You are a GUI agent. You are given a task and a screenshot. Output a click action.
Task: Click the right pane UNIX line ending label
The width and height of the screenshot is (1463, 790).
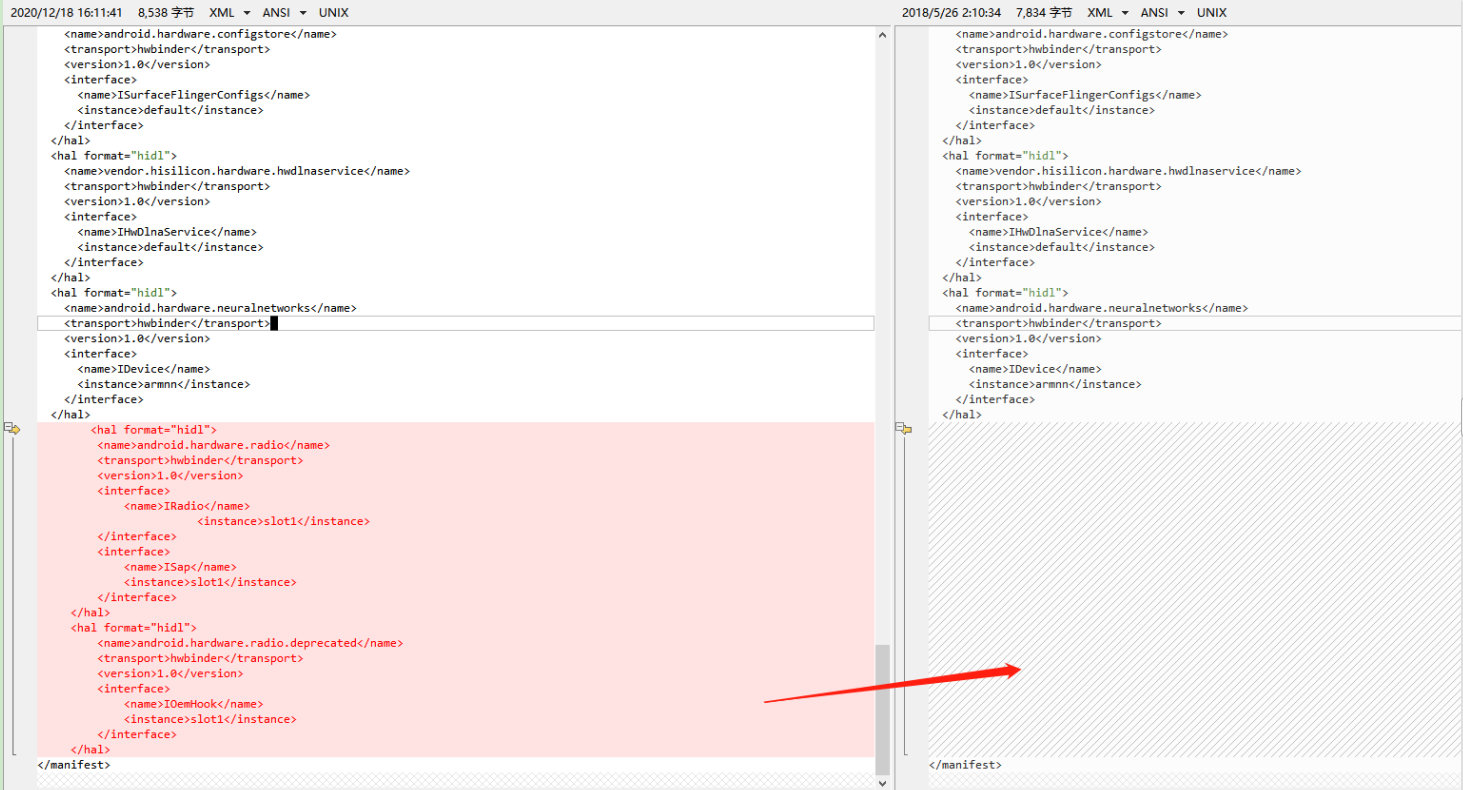tap(1212, 12)
